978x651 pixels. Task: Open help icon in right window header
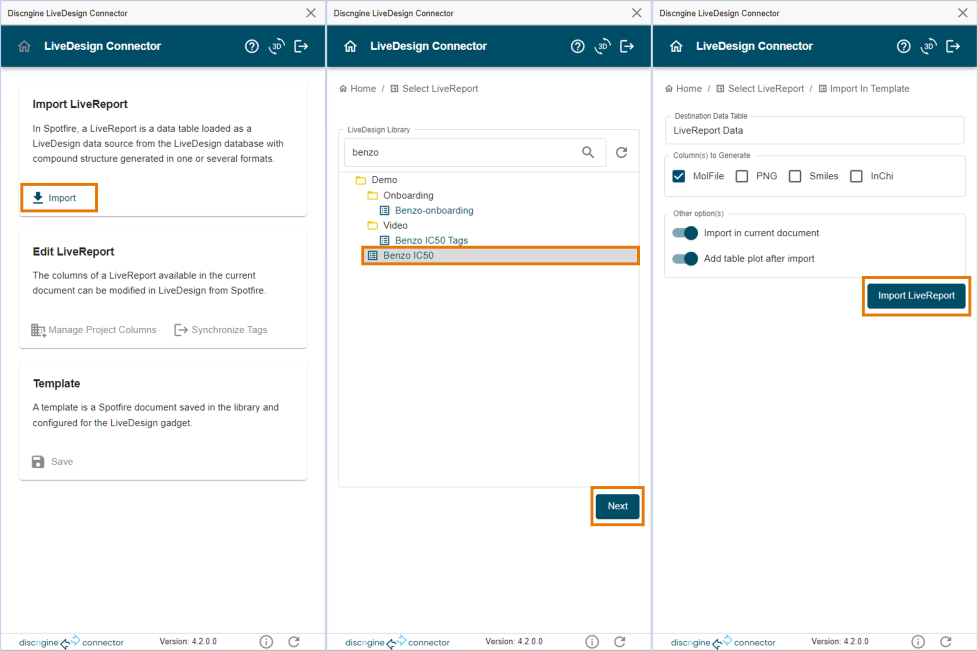tap(903, 46)
